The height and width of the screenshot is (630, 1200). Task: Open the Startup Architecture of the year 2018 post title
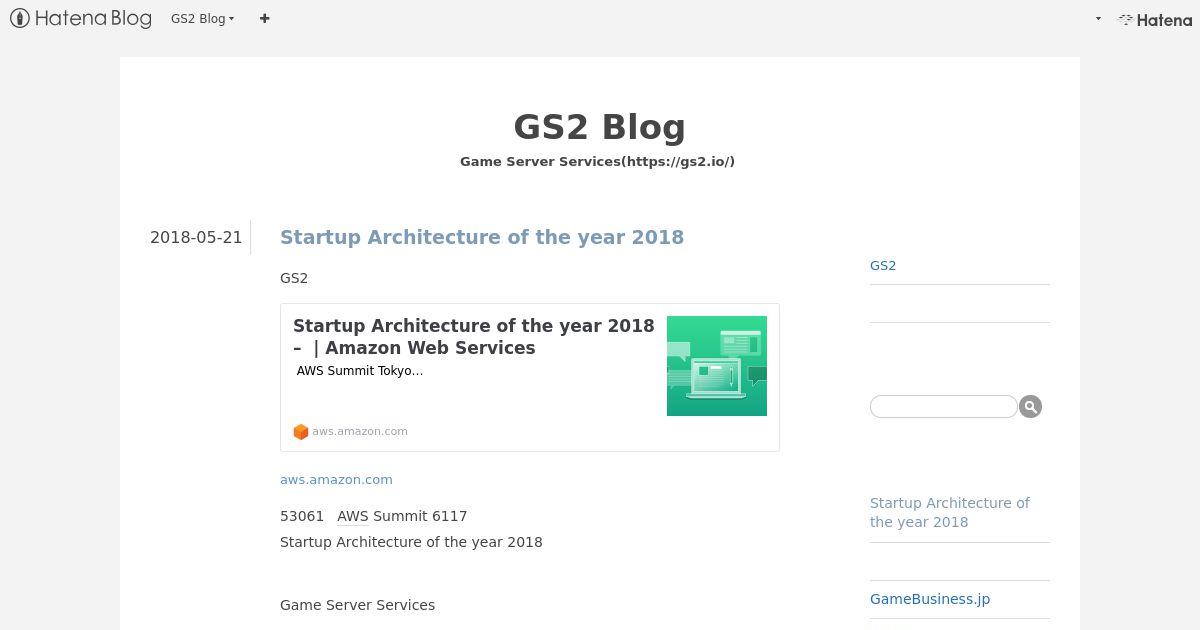tap(482, 237)
